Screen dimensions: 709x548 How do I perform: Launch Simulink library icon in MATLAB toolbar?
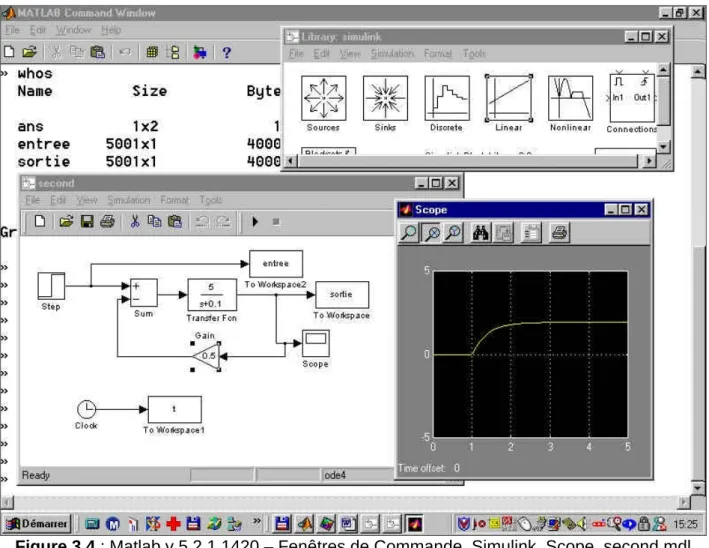(x=199, y=52)
